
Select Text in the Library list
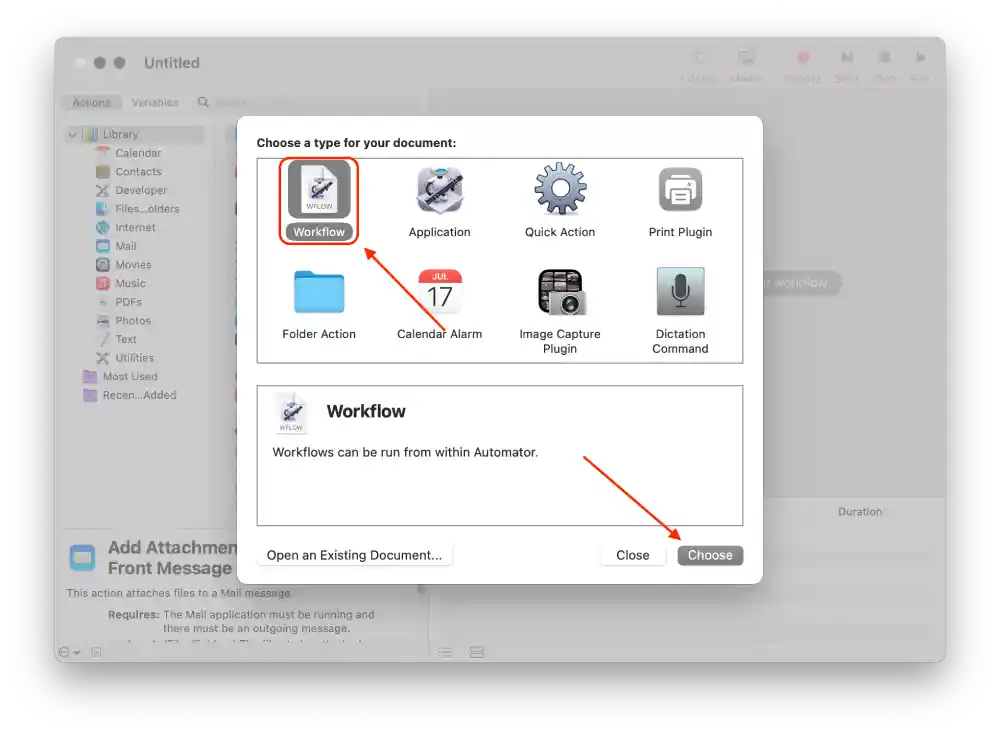click(x=125, y=339)
